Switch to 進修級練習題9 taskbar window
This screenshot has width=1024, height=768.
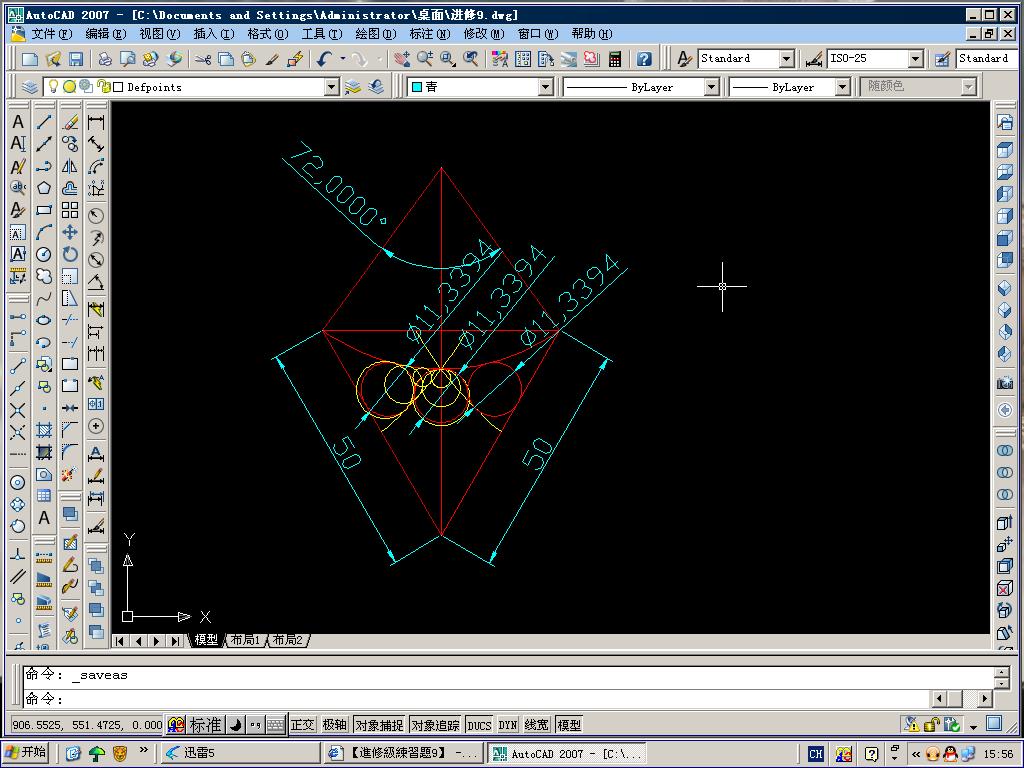pos(404,753)
